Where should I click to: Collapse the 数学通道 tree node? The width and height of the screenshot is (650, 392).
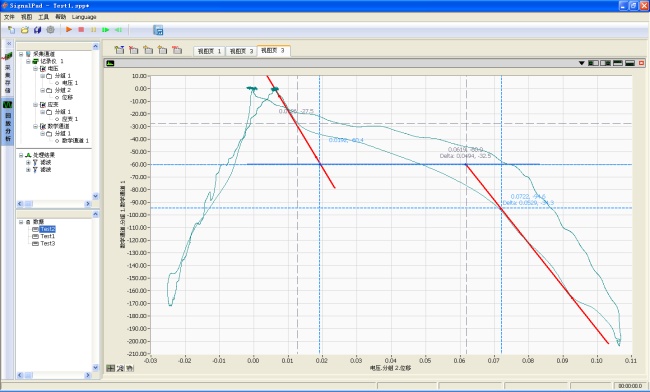click(x=35, y=126)
